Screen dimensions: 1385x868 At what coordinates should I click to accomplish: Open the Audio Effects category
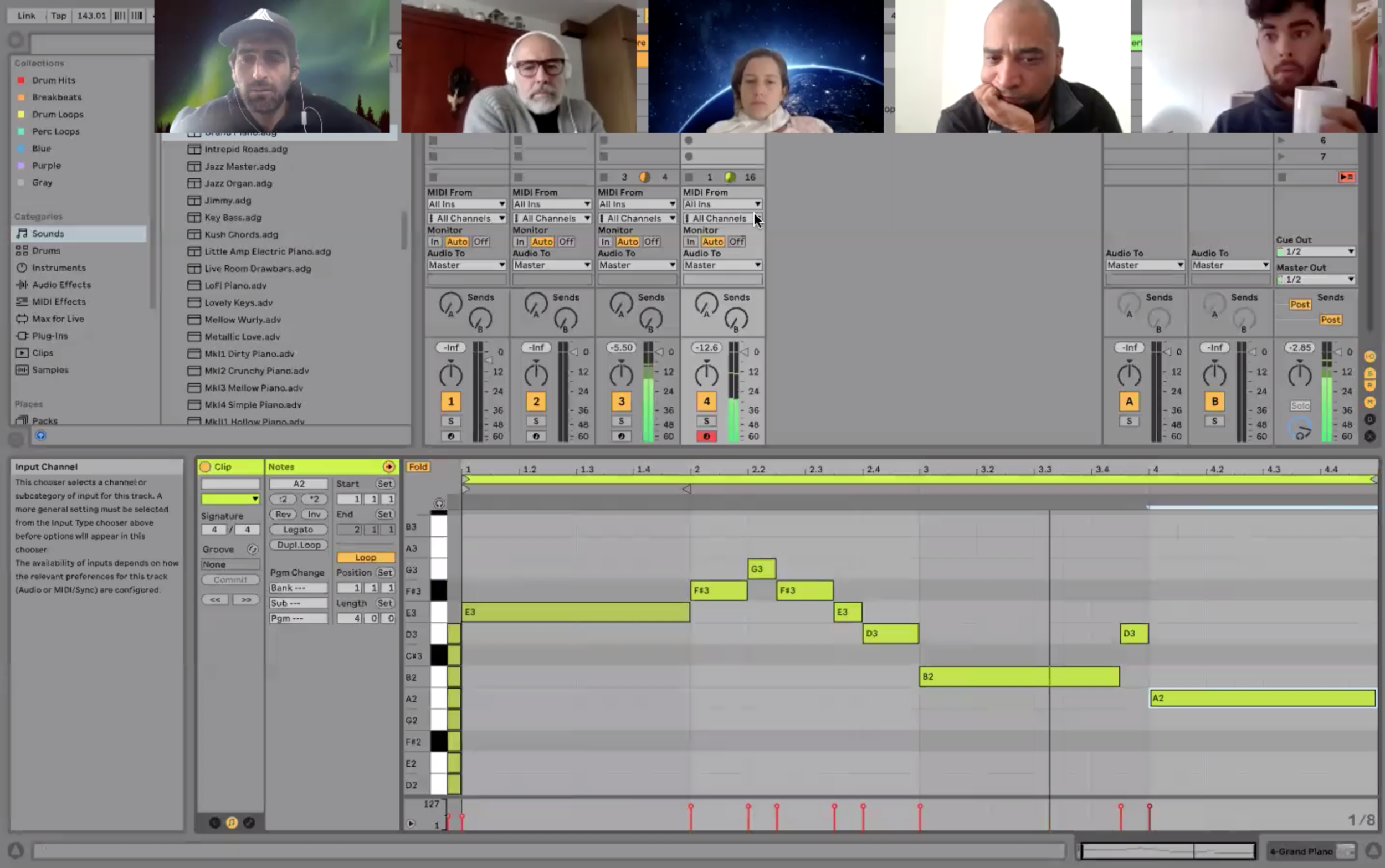coord(61,285)
